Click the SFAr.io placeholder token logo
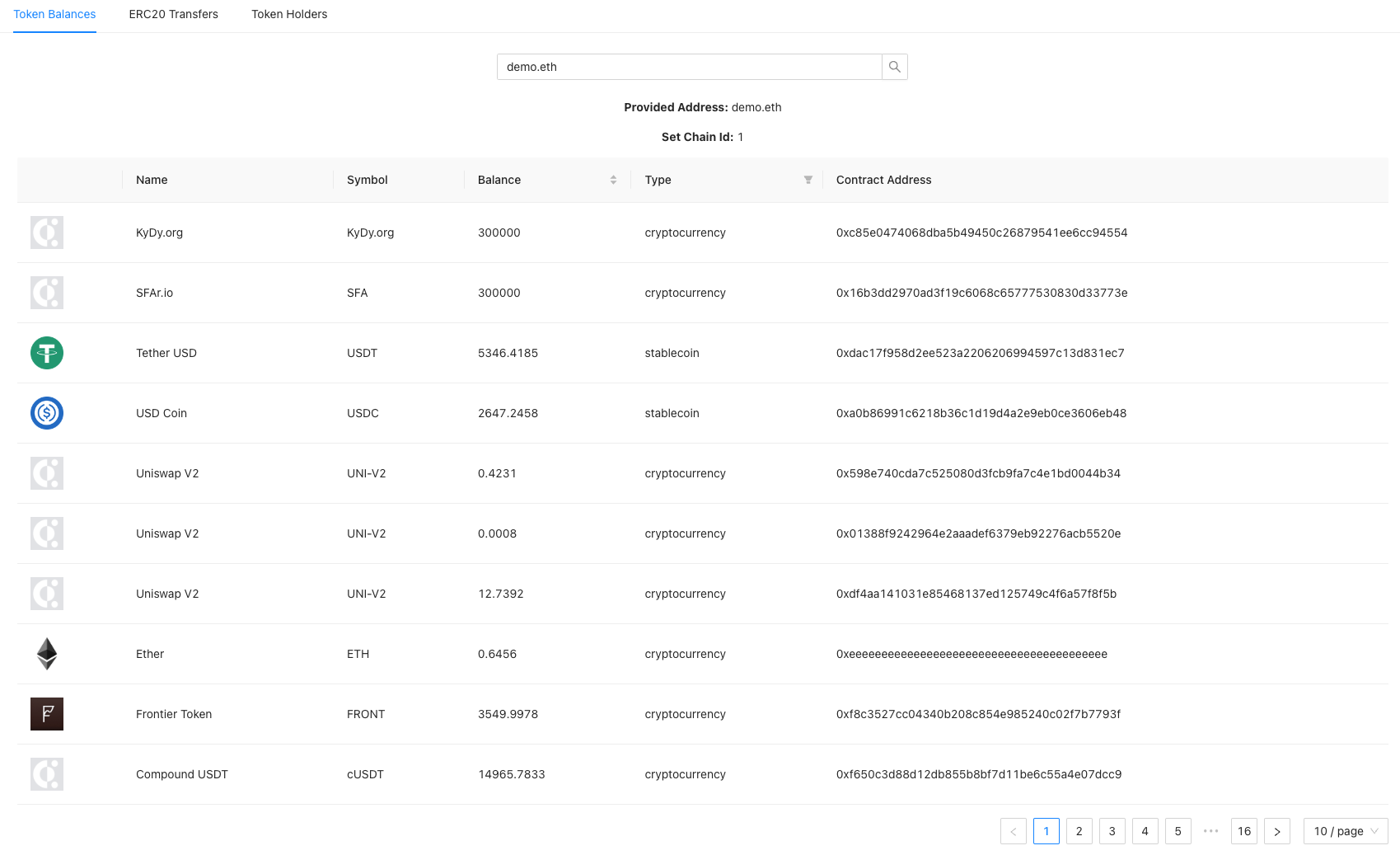1400x855 pixels. 47,293
